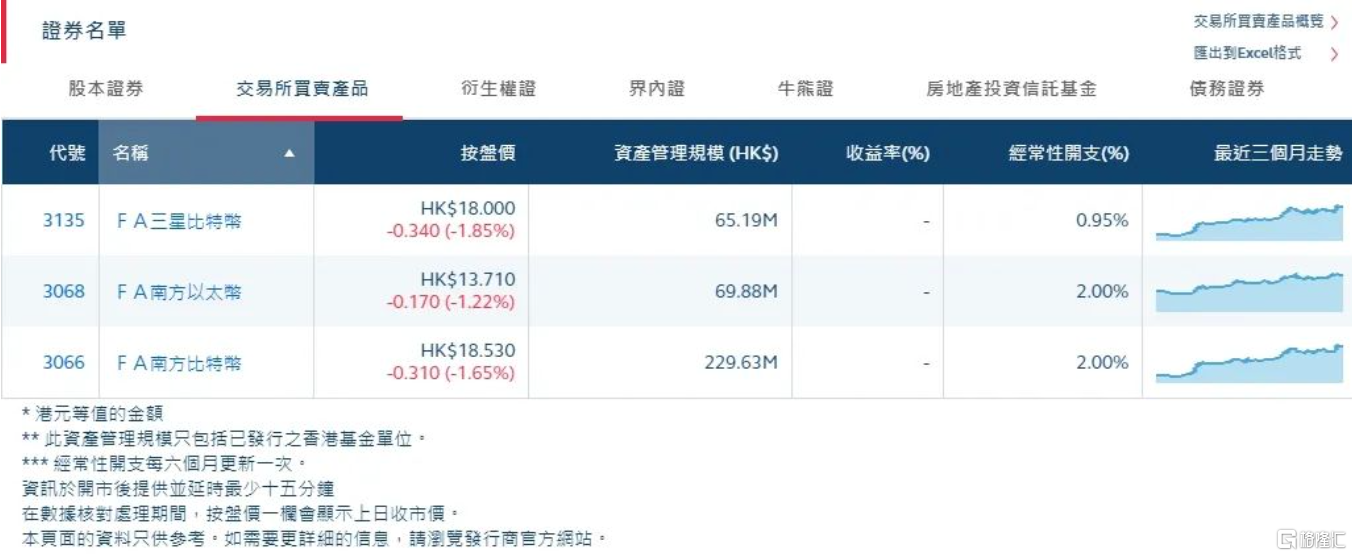1352x556 pixels.
Task: Open stock code 3066 link
Action: [64, 363]
